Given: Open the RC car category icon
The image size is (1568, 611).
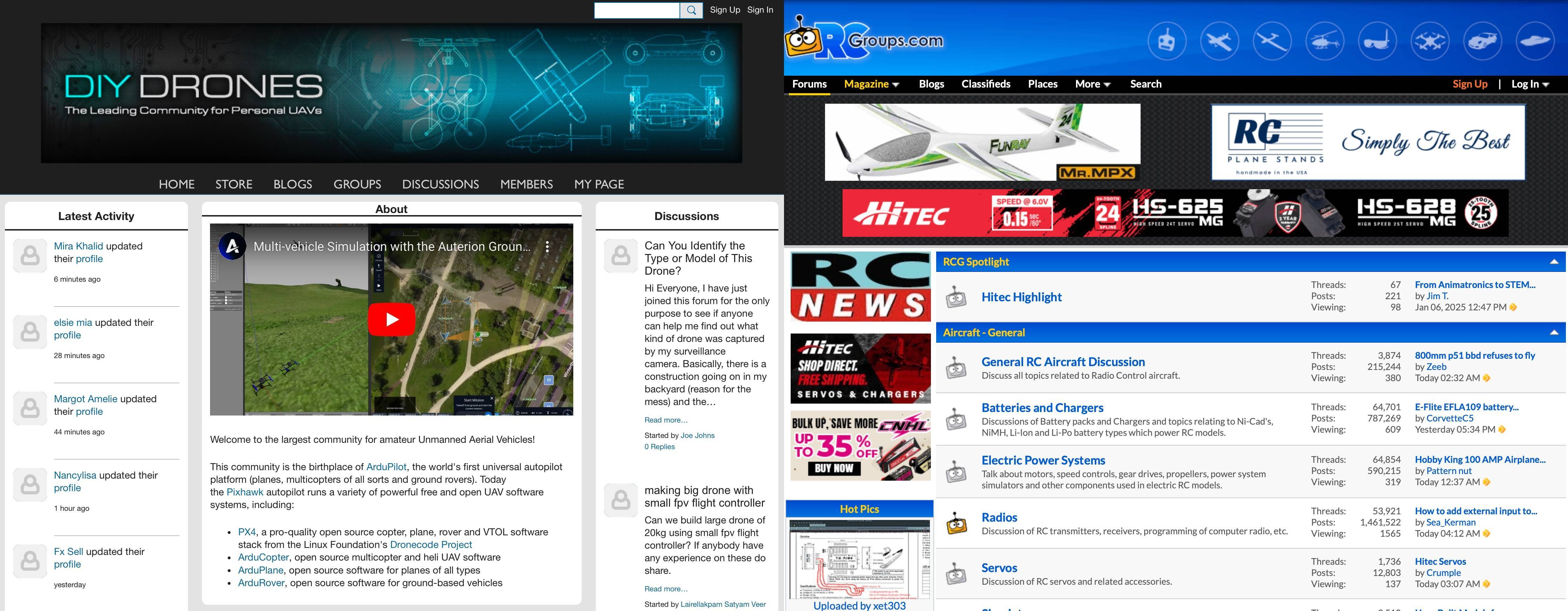Looking at the screenshot, I should 1482,41.
